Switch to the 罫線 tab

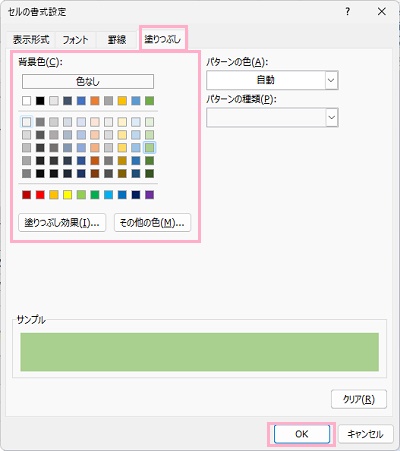[x=117, y=40]
